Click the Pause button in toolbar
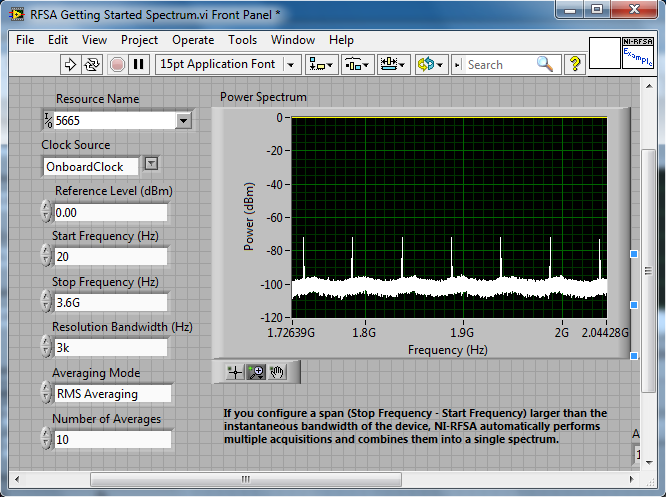Viewport: 667px width, 497px height. 139,64
